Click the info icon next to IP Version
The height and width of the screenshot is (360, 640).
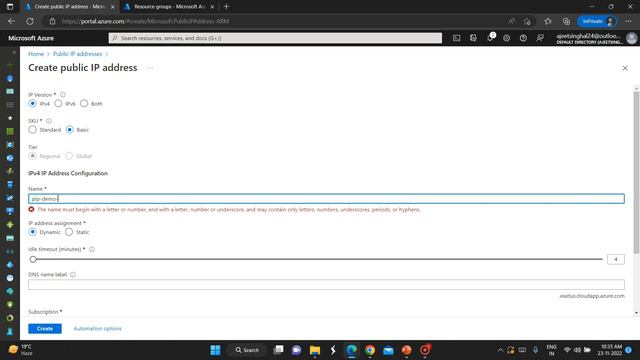click(x=63, y=95)
